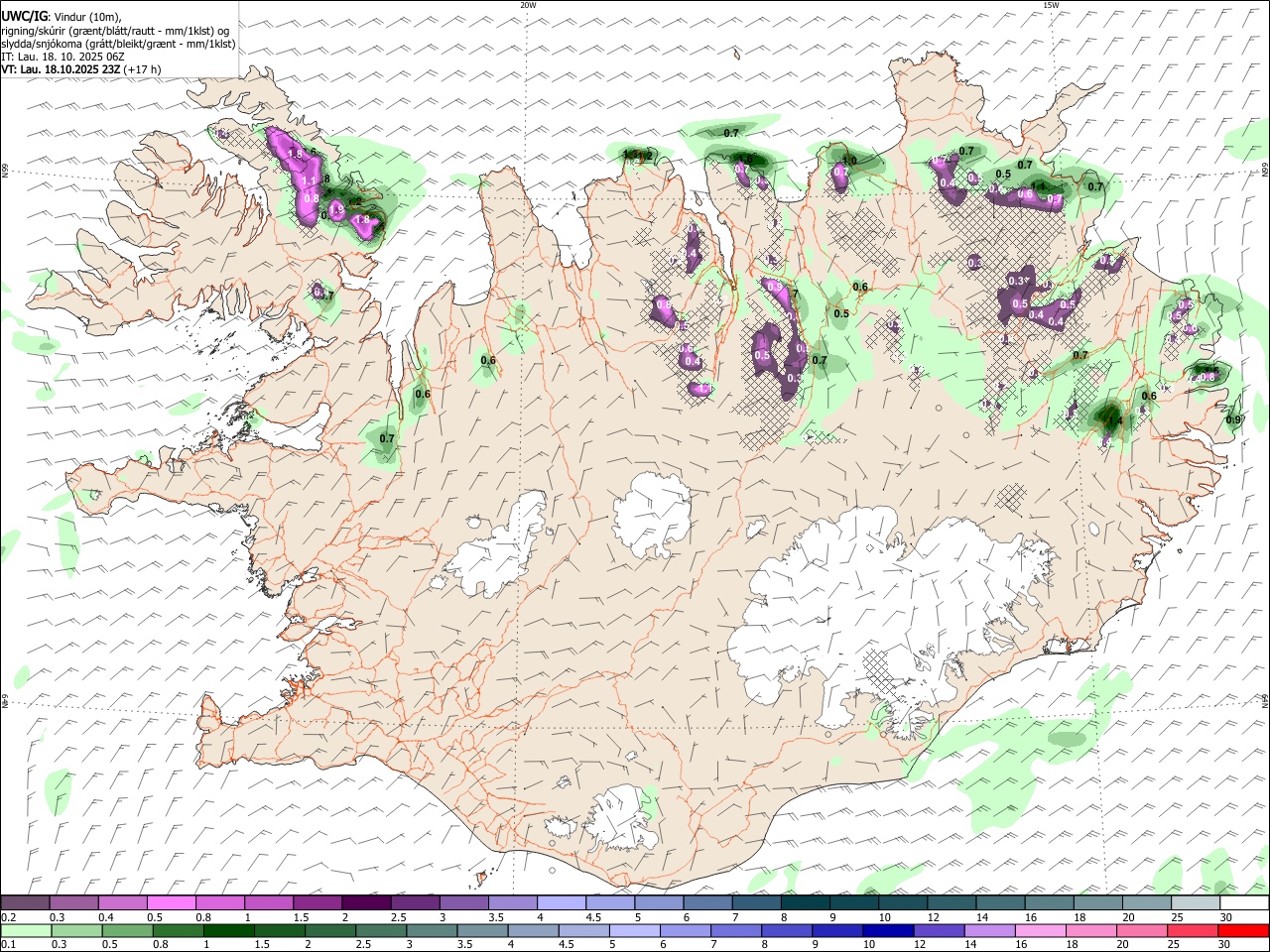Select rain legend swatch labeled 0.3
Screen dimensions: 1270x952
76,930
